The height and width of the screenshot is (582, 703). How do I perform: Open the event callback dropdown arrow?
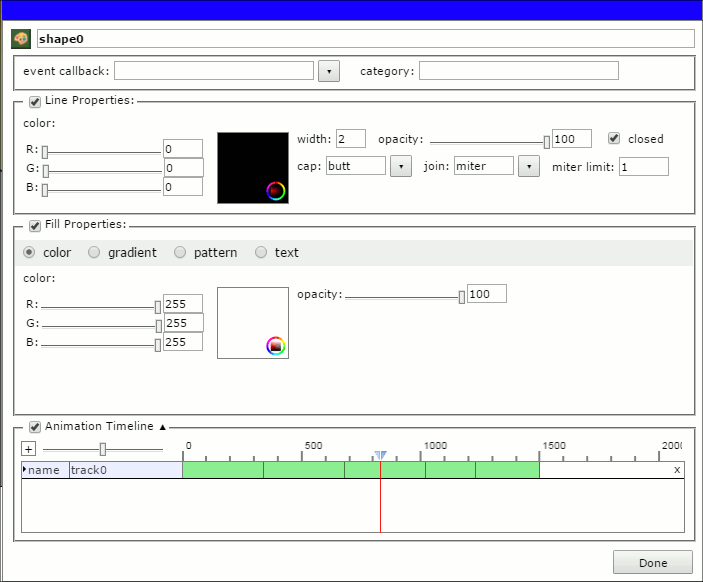pyautogui.click(x=329, y=71)
